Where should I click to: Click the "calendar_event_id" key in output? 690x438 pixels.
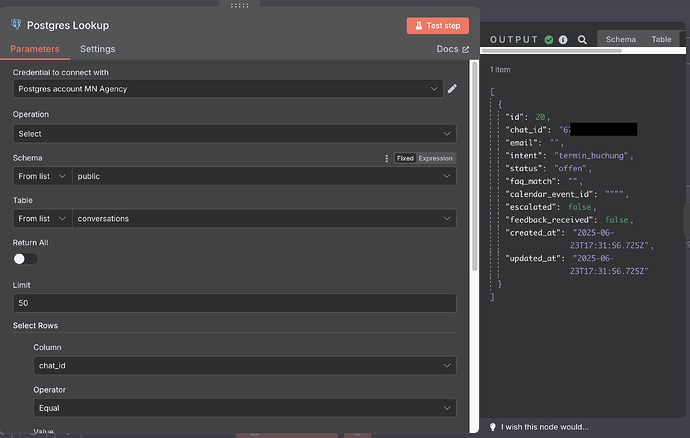click(551, 194)
